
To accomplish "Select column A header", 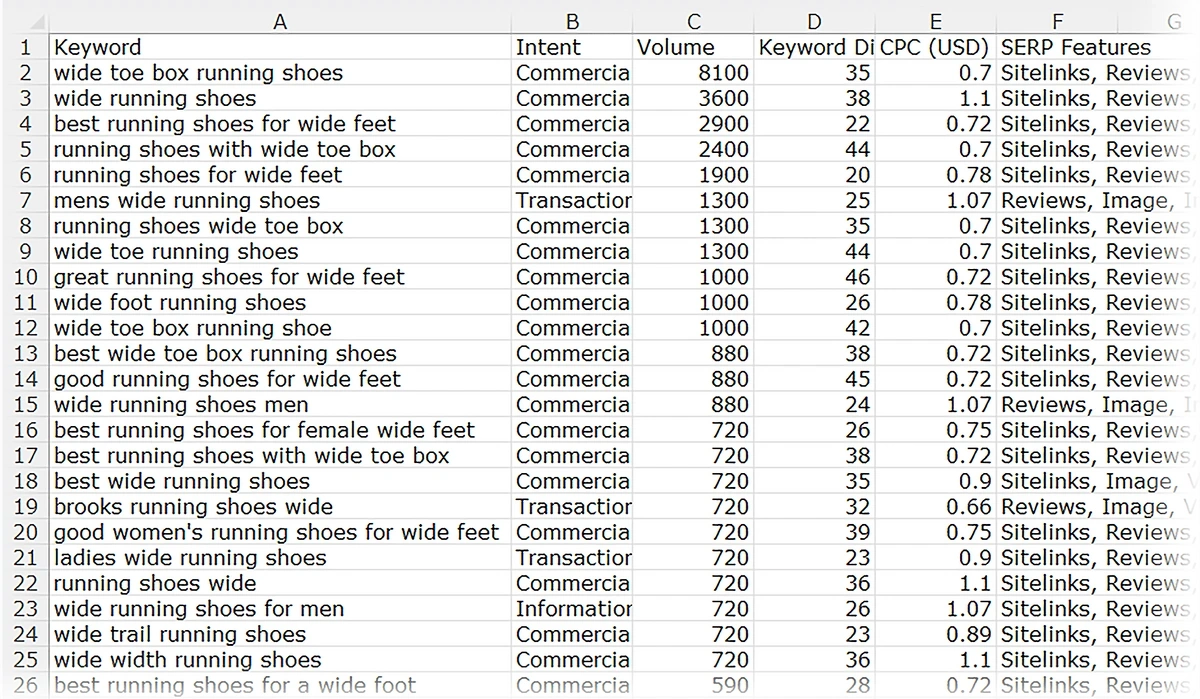I will point(280,22).
